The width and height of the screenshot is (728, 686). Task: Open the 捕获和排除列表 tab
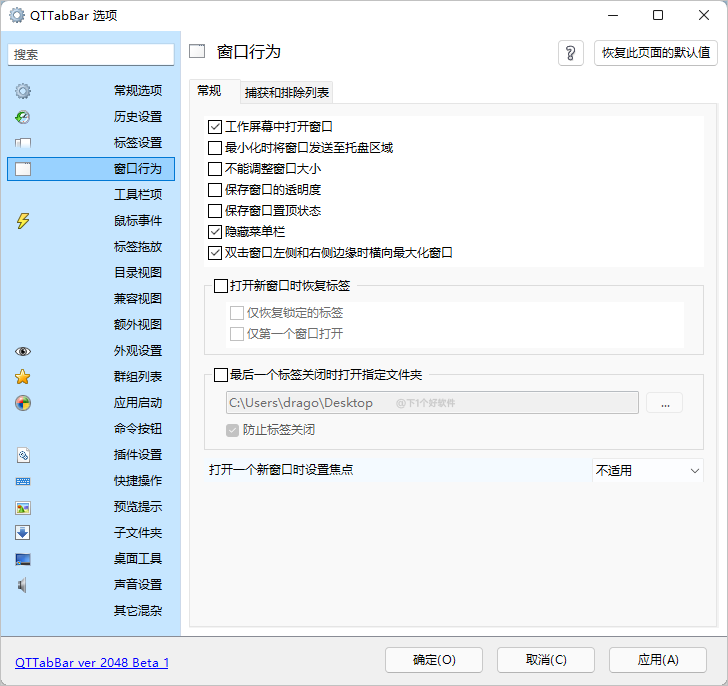pyautogui.click(x=287, y=92)
